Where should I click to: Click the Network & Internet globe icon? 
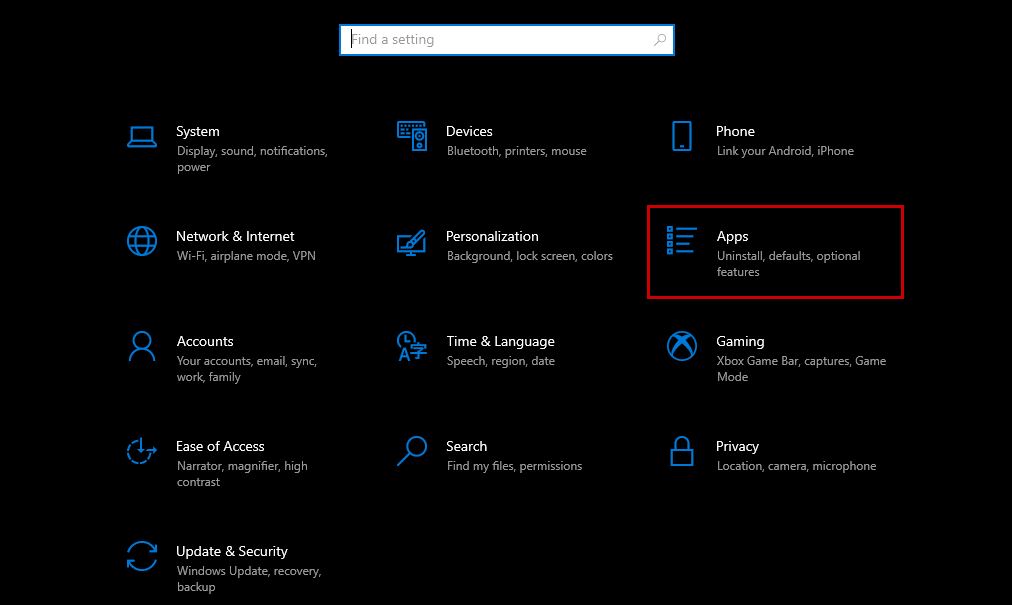[x=141, y=241]
